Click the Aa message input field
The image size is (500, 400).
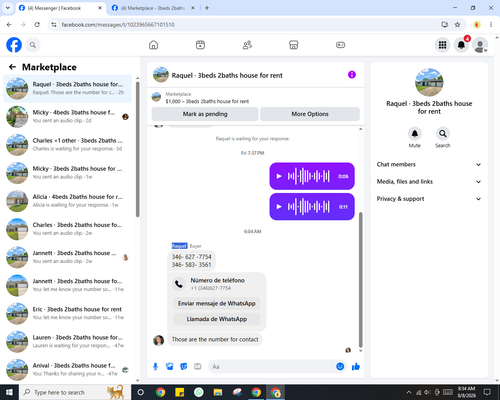point(272,367)
